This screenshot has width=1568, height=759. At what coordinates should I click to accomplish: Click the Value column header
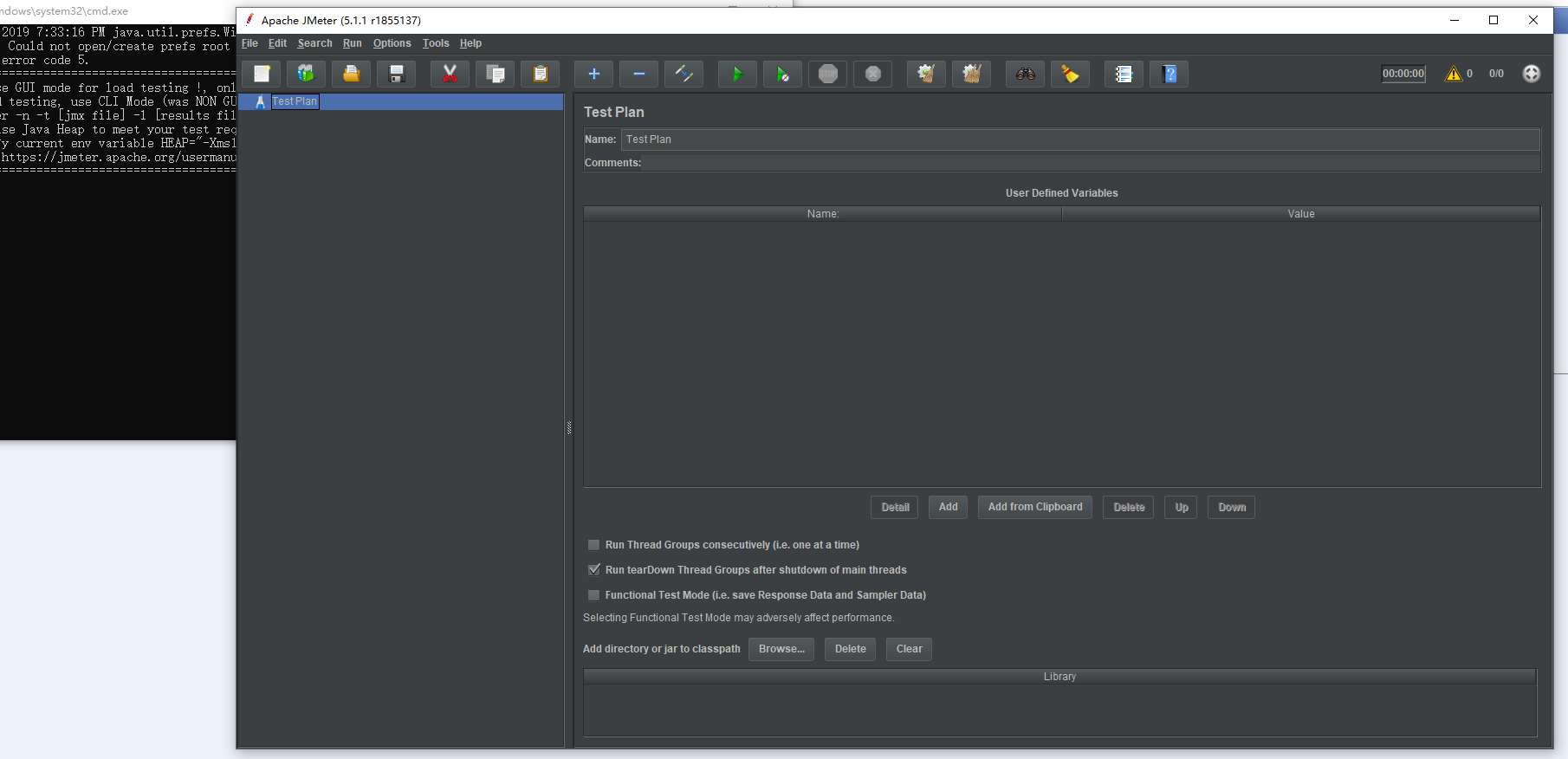(1301, 214)
